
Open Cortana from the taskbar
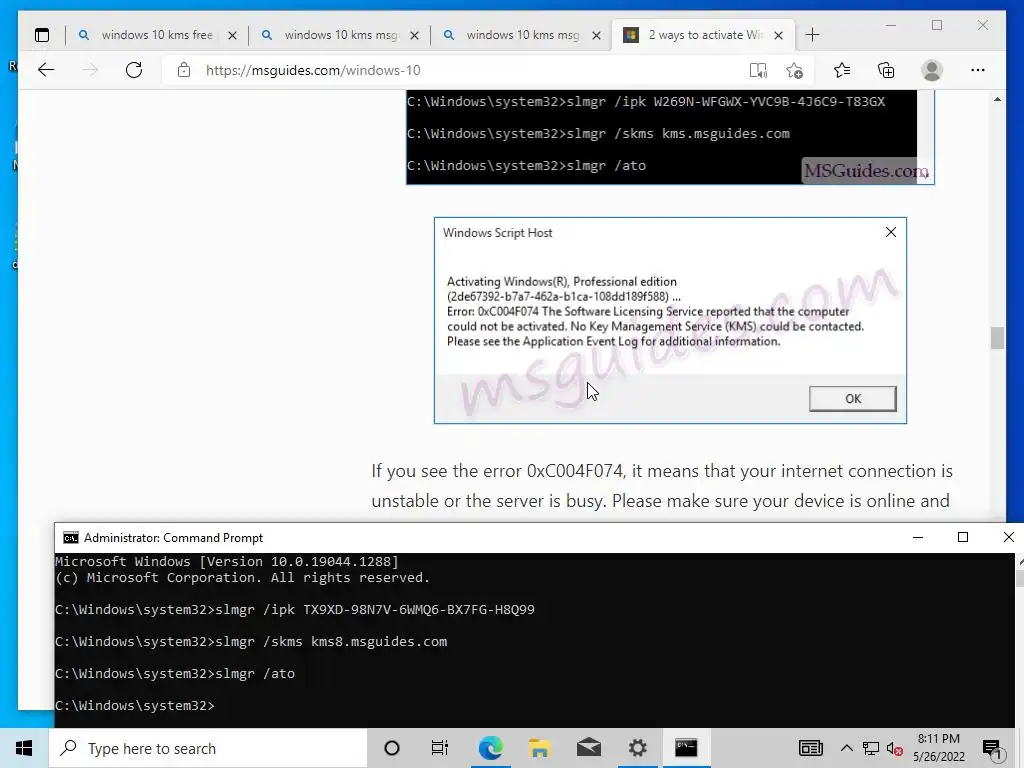pos(392,748)
